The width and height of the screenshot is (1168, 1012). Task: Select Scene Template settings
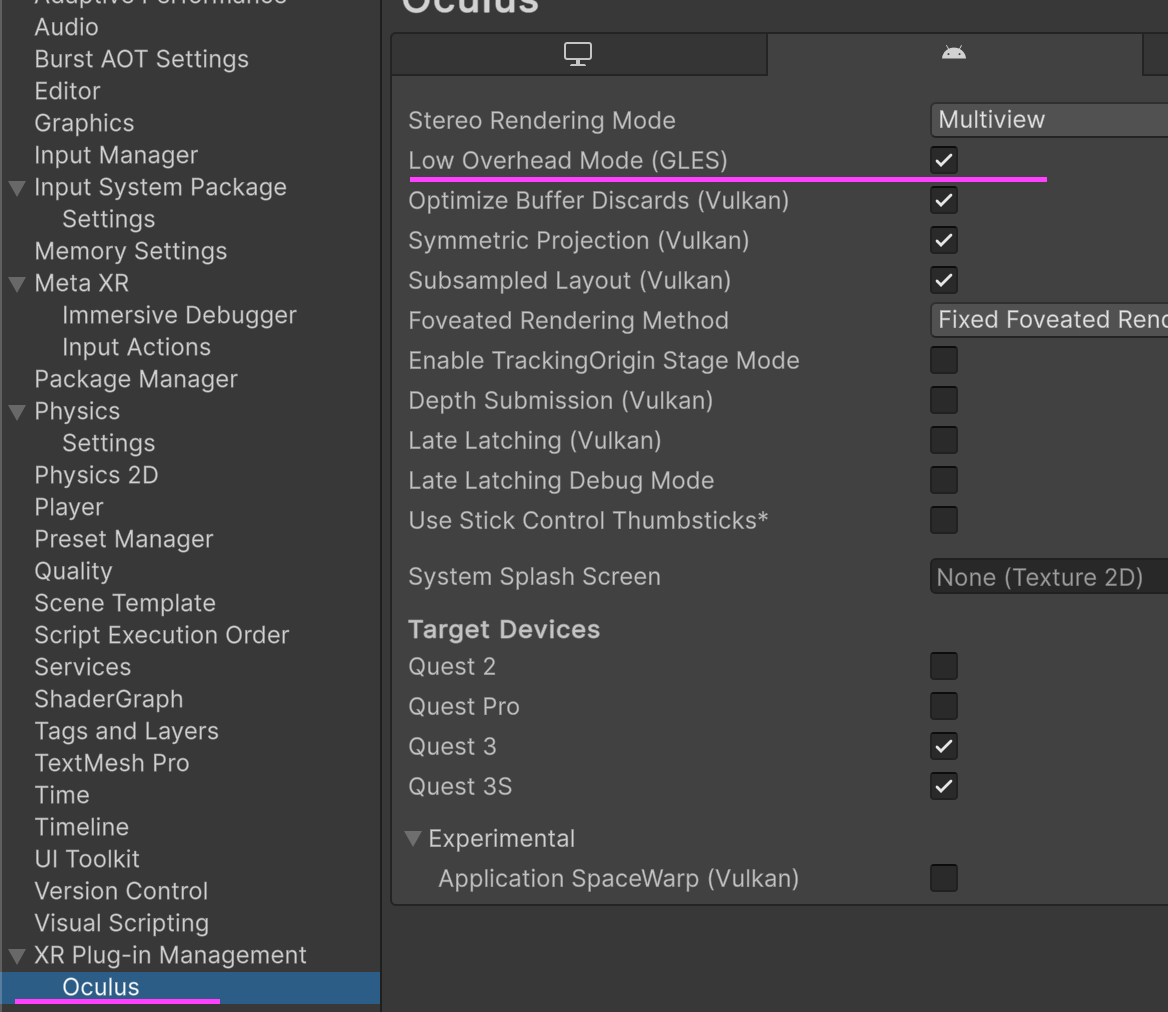click(x=124, y=603)
